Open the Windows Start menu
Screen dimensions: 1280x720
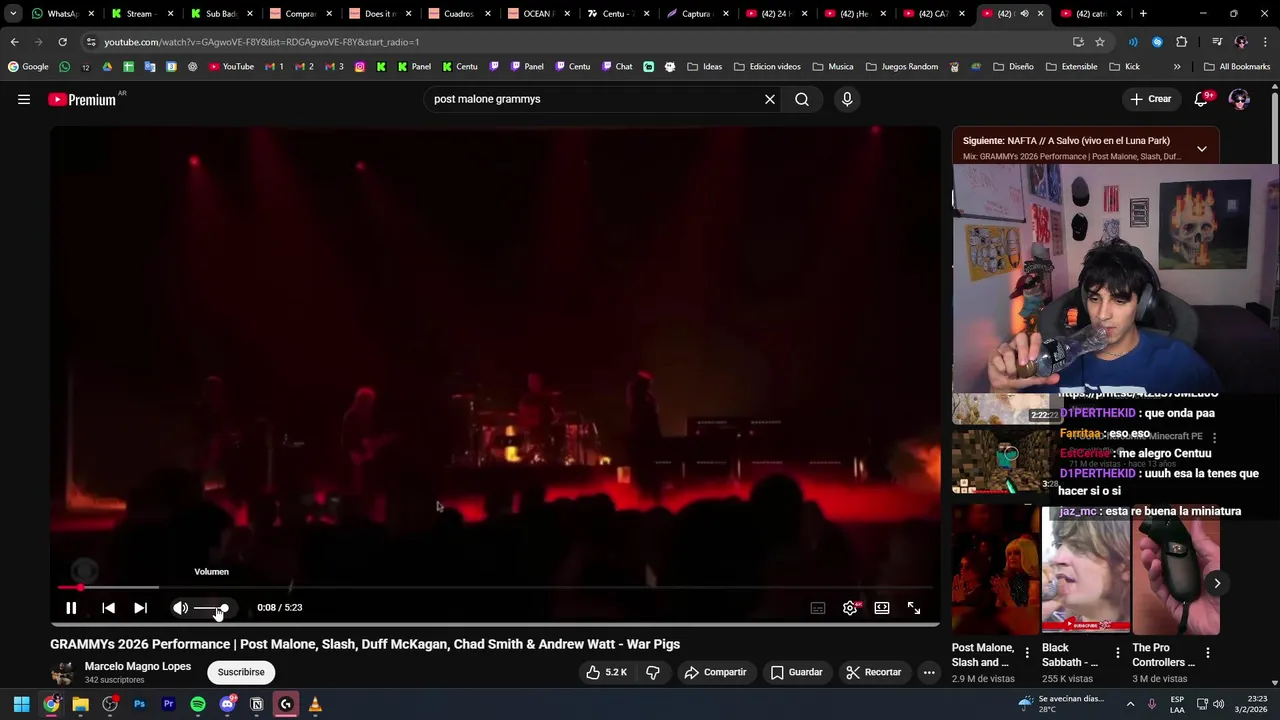(x=21, y=704)
